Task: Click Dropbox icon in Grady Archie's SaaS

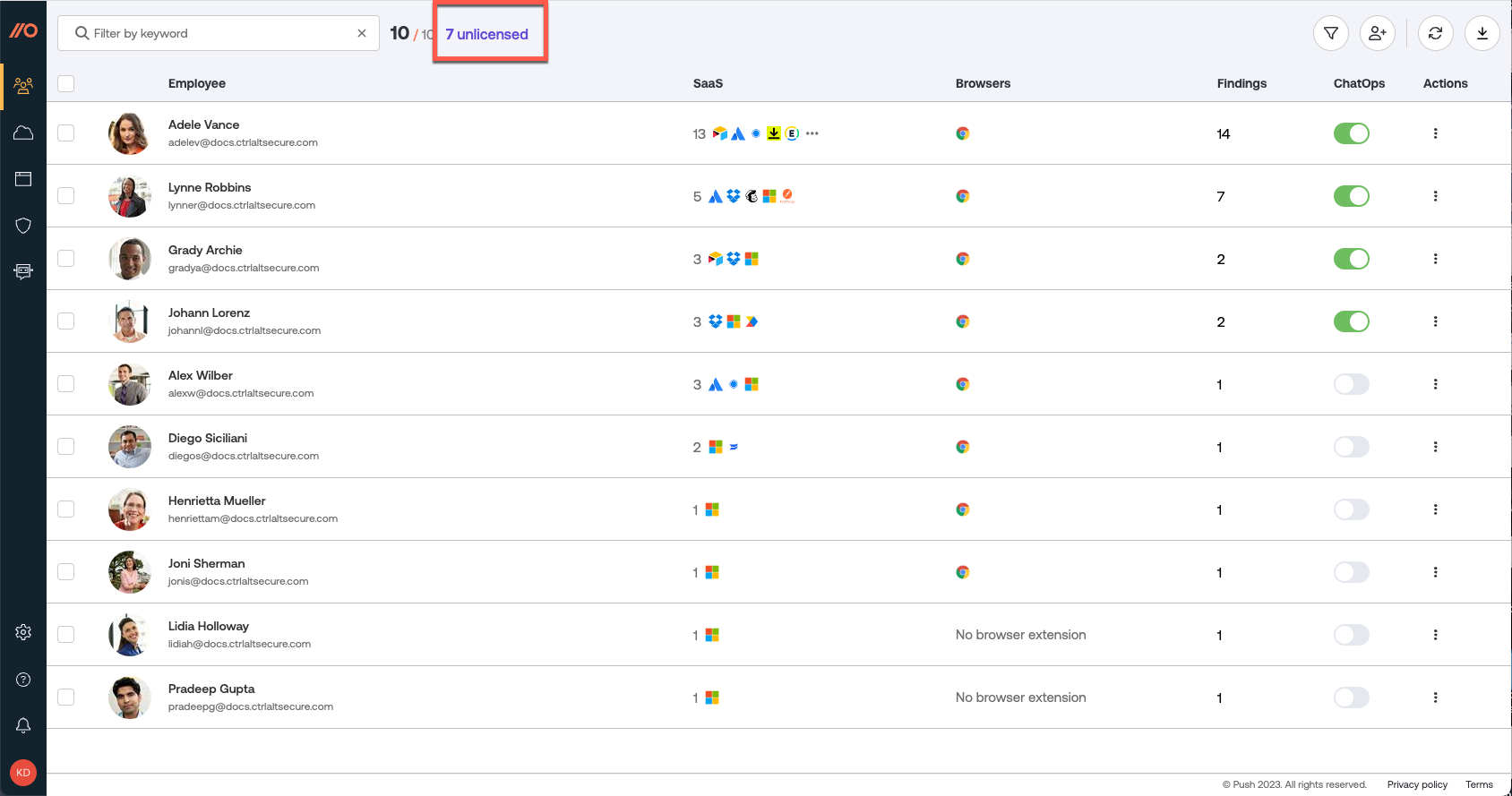Action: point(734,259)
